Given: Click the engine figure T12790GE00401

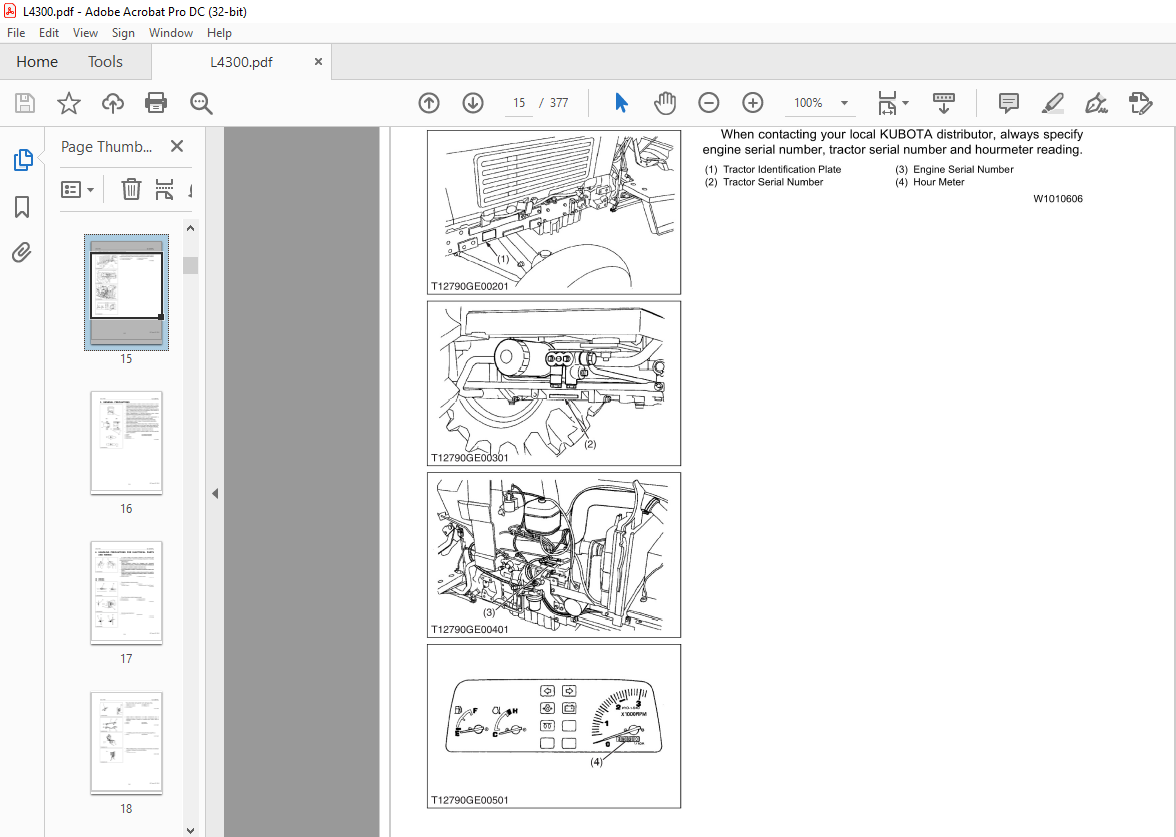Looking at the screenshot, I should [554, 555].
